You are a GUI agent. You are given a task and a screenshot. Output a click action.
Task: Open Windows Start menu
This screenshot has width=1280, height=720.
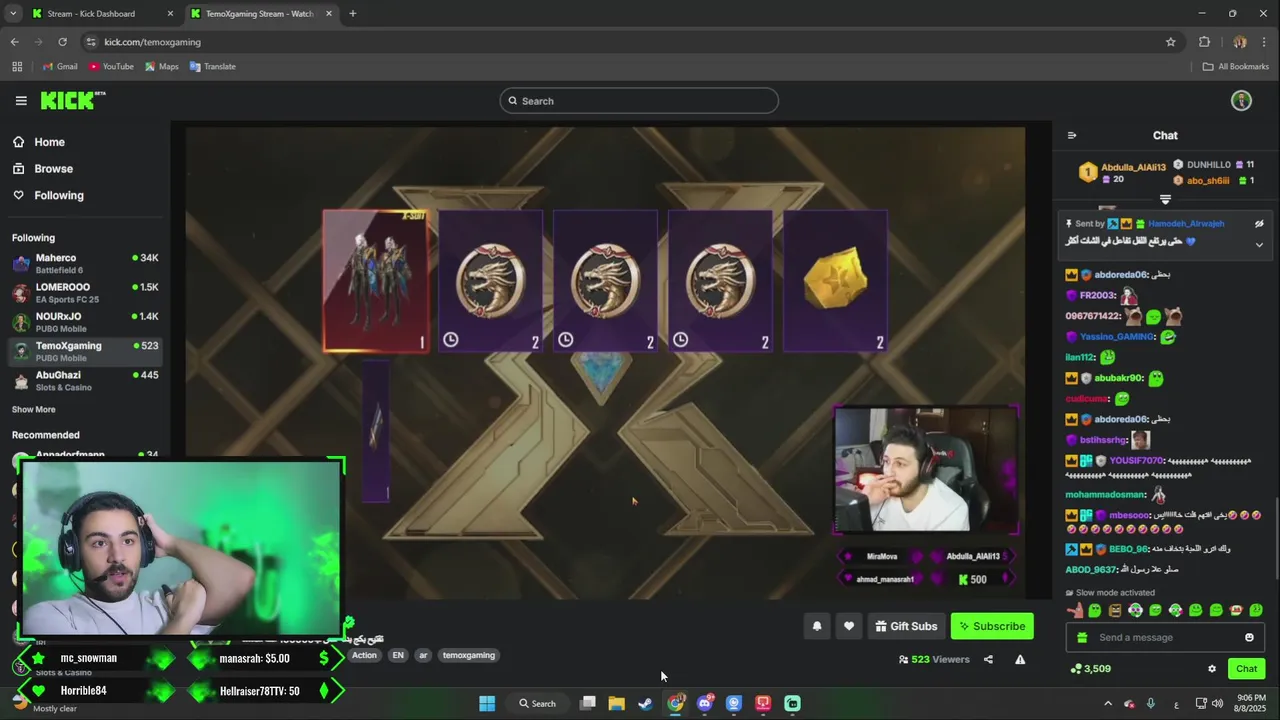click(487, 703)
